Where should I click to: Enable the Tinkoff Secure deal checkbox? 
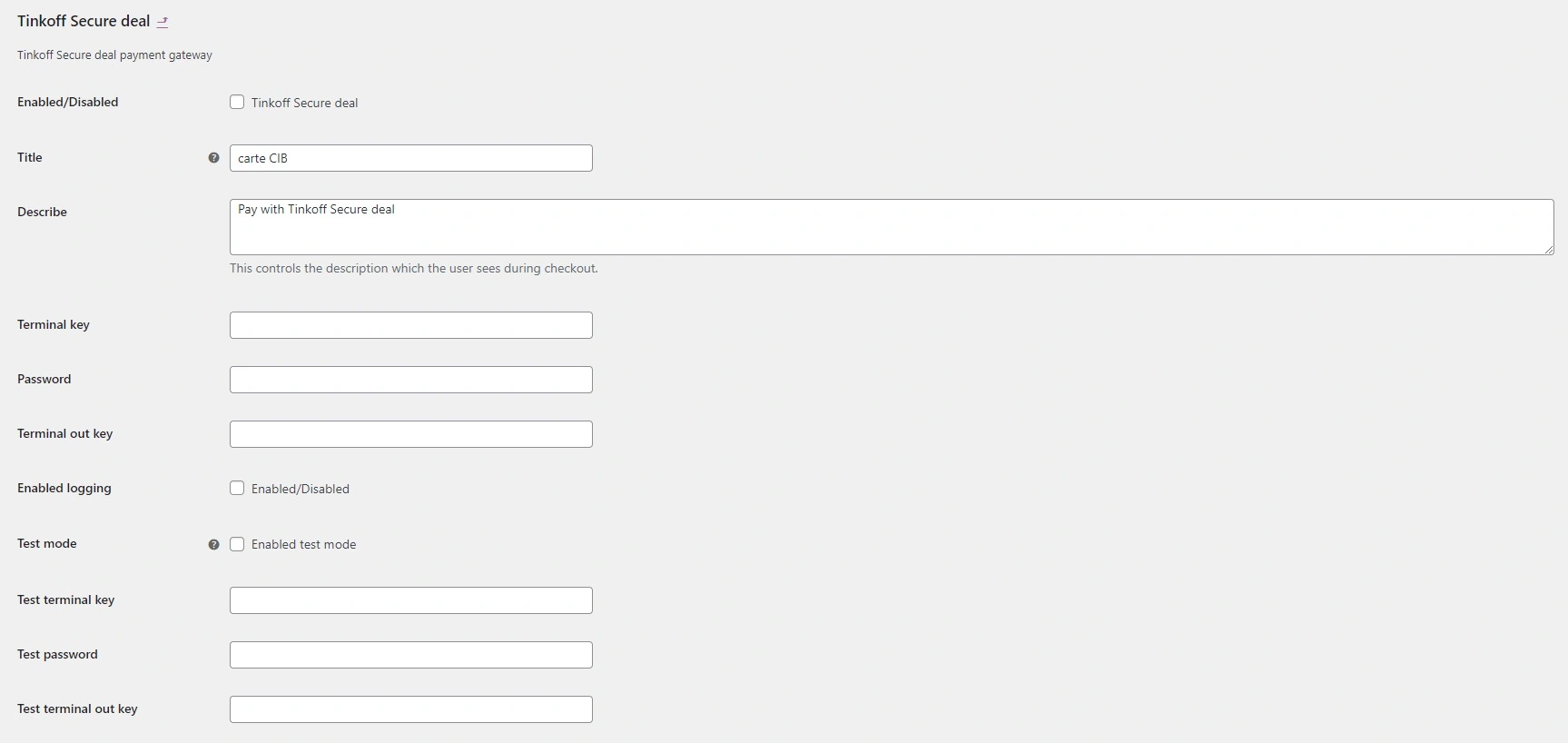click(x=237, y=103)
